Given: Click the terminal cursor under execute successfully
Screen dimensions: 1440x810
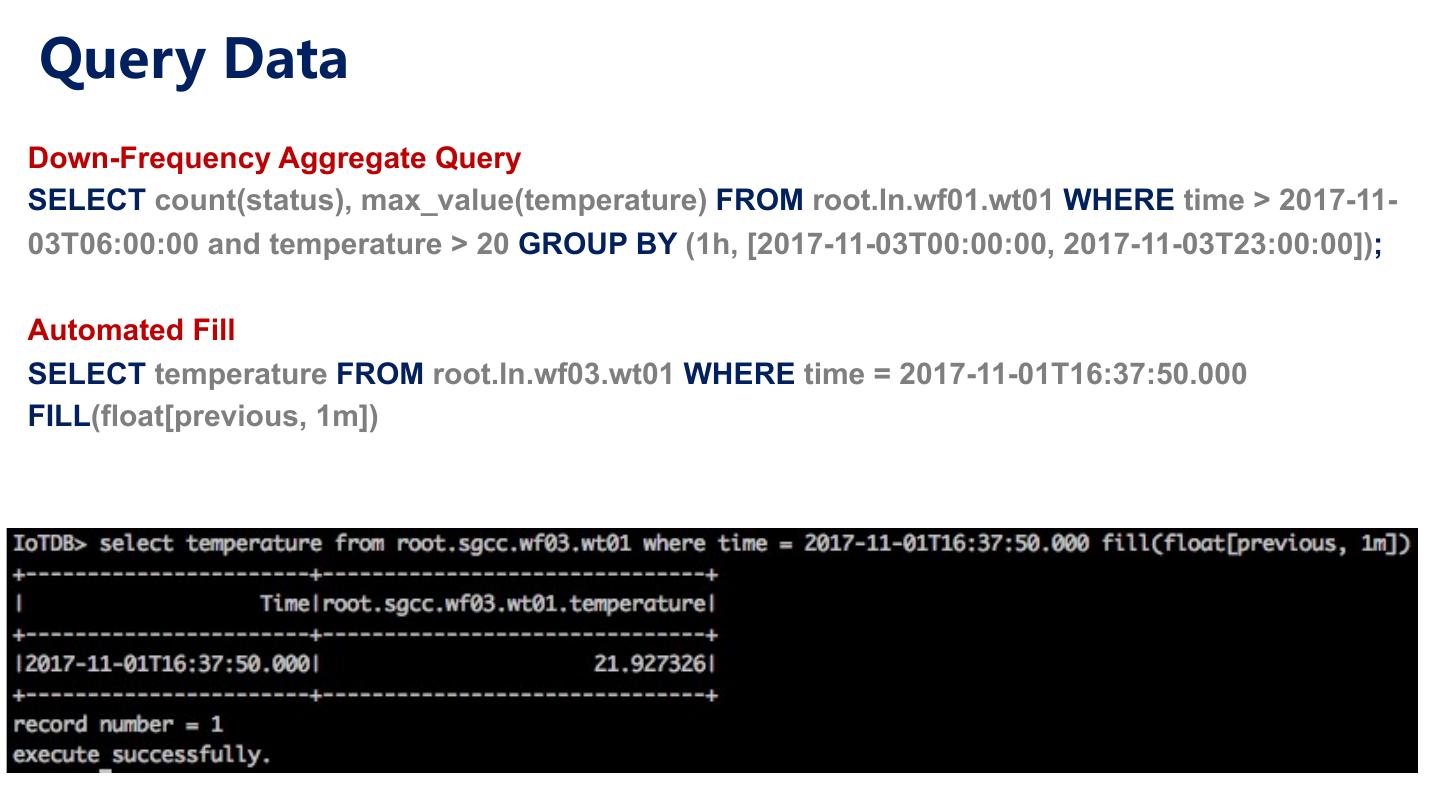Looking at the screenshot, I should (x=106, y=770).
